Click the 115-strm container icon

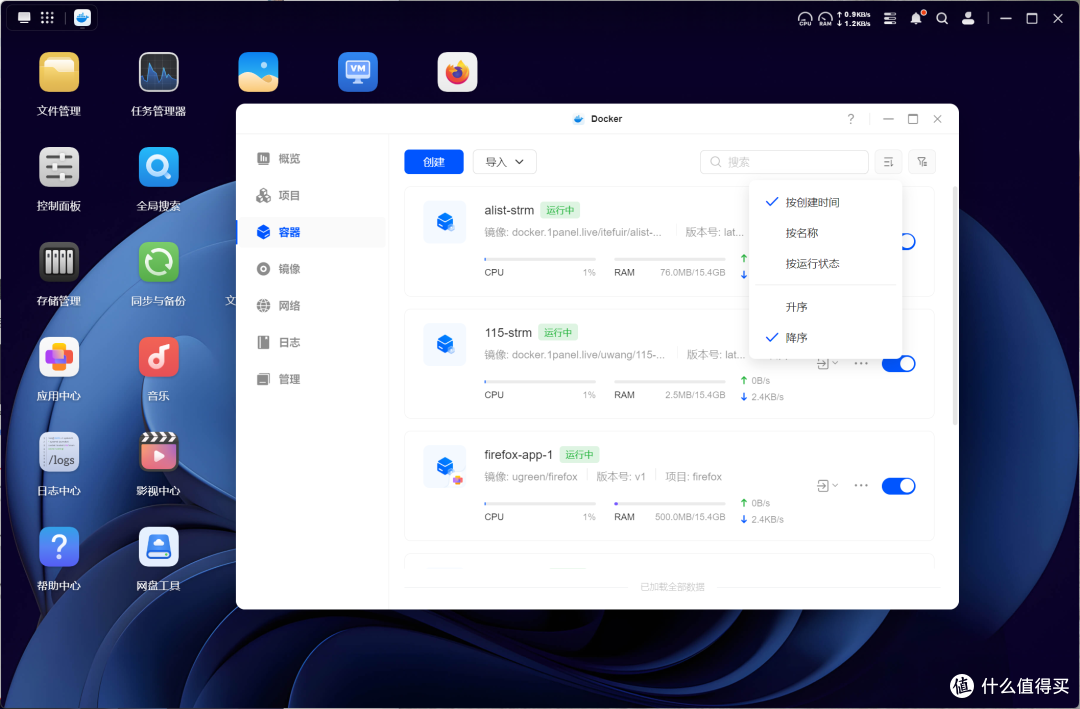point(445,344)
